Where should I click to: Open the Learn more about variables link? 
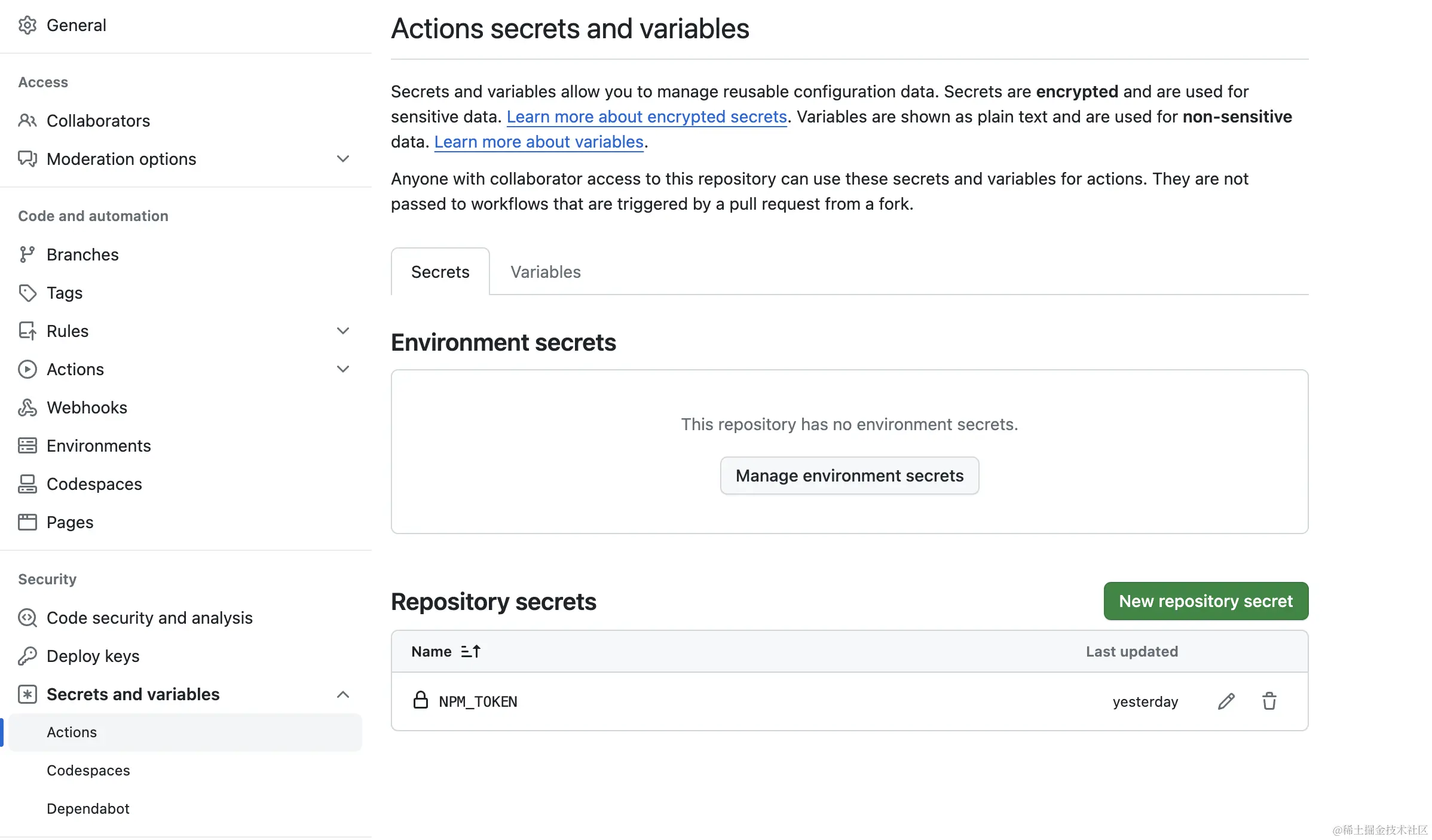[x=538, y=142]
